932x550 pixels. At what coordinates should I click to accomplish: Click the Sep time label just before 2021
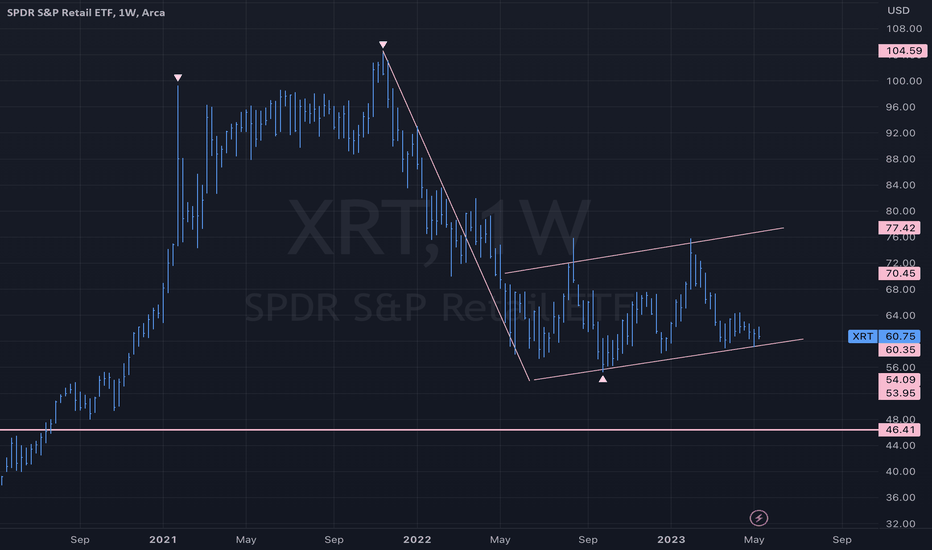(80, 540)
